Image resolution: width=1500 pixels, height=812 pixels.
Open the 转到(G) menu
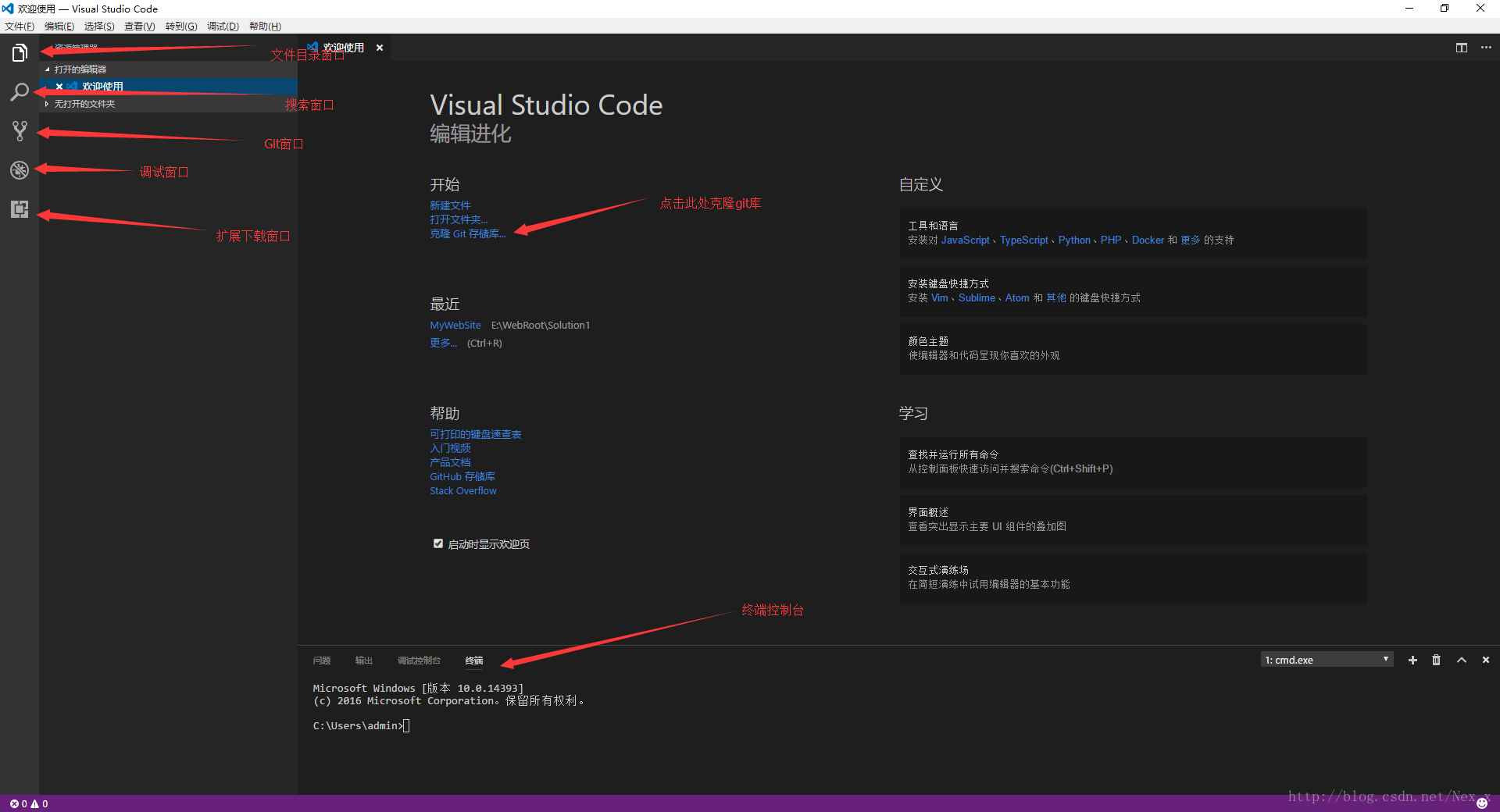click(181, 27)
